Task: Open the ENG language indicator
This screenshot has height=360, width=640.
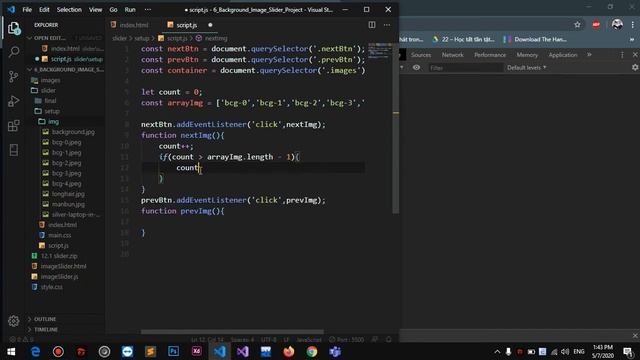Action: [578, 351]
